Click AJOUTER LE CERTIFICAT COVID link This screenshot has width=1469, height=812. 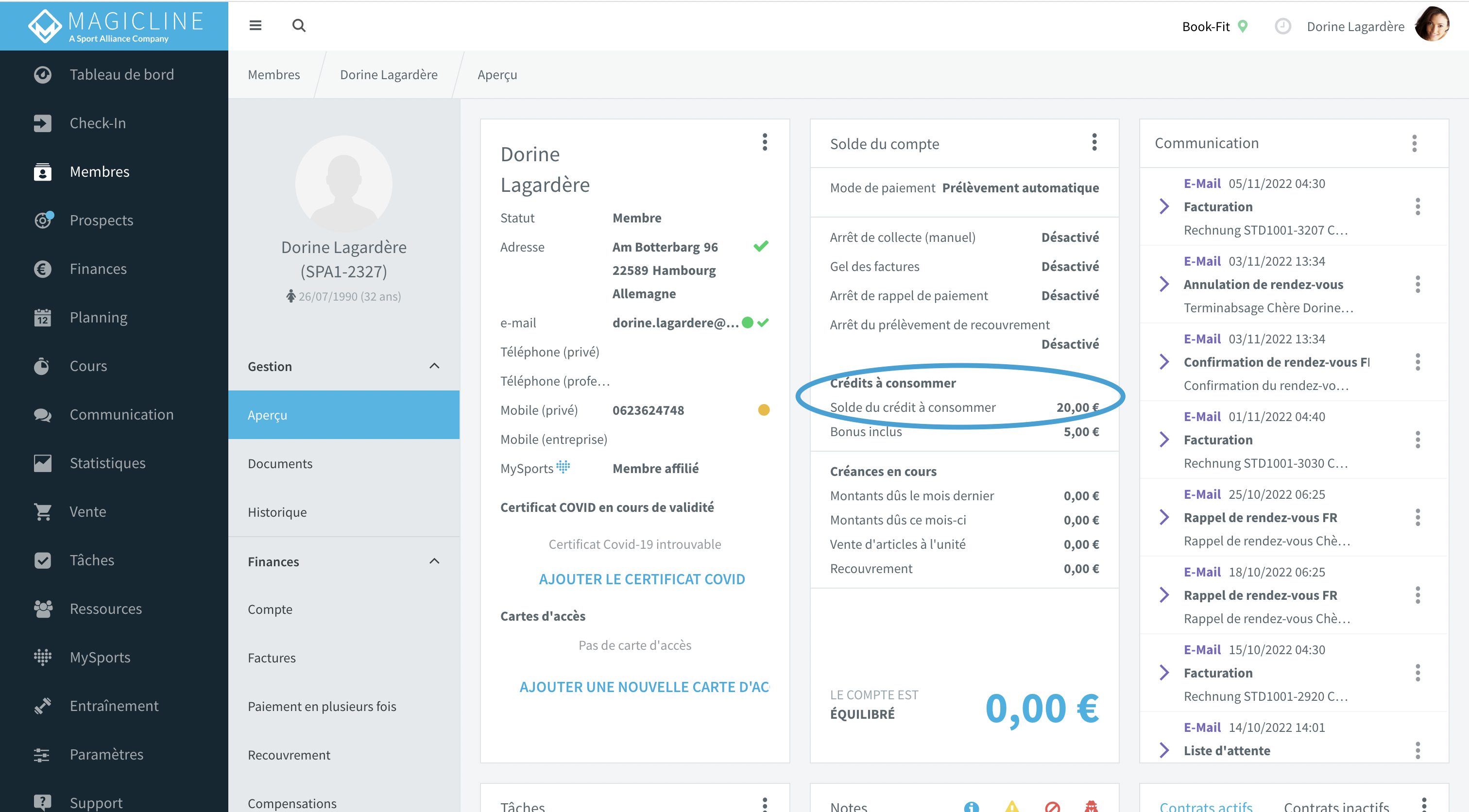coord(642,579)
